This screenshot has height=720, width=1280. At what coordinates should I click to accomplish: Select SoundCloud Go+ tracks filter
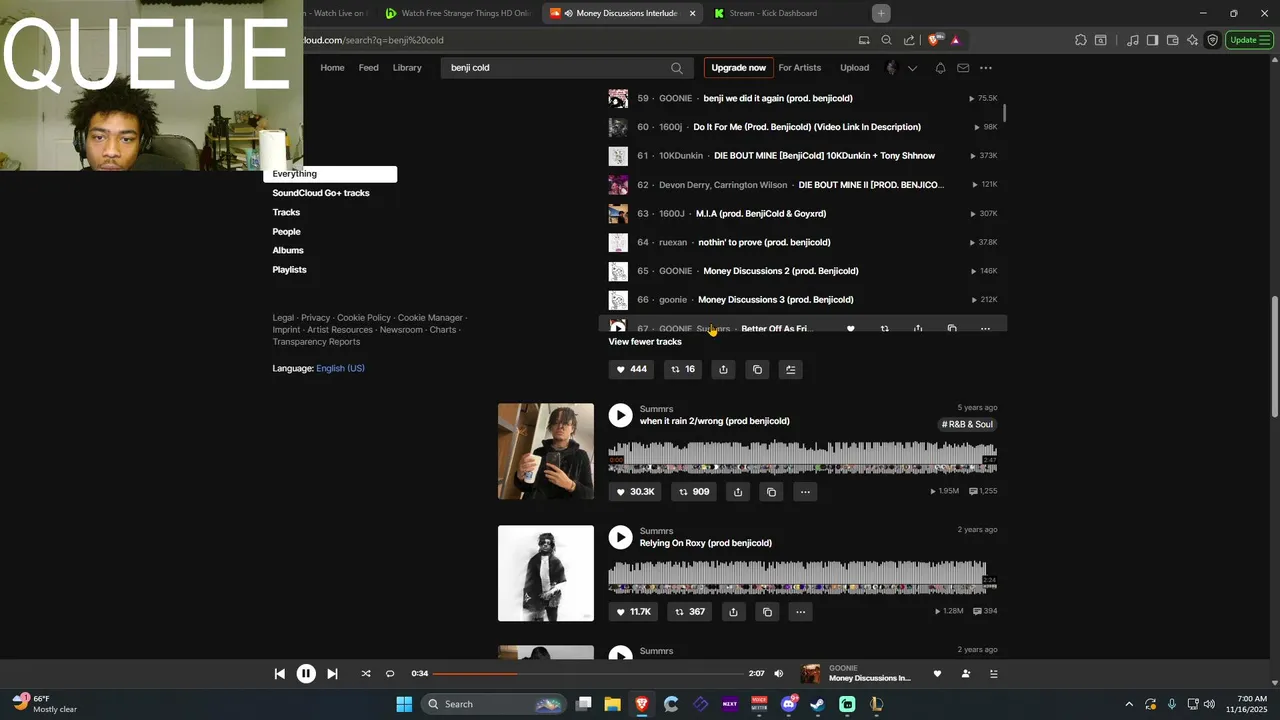click(x=321, y=193)
